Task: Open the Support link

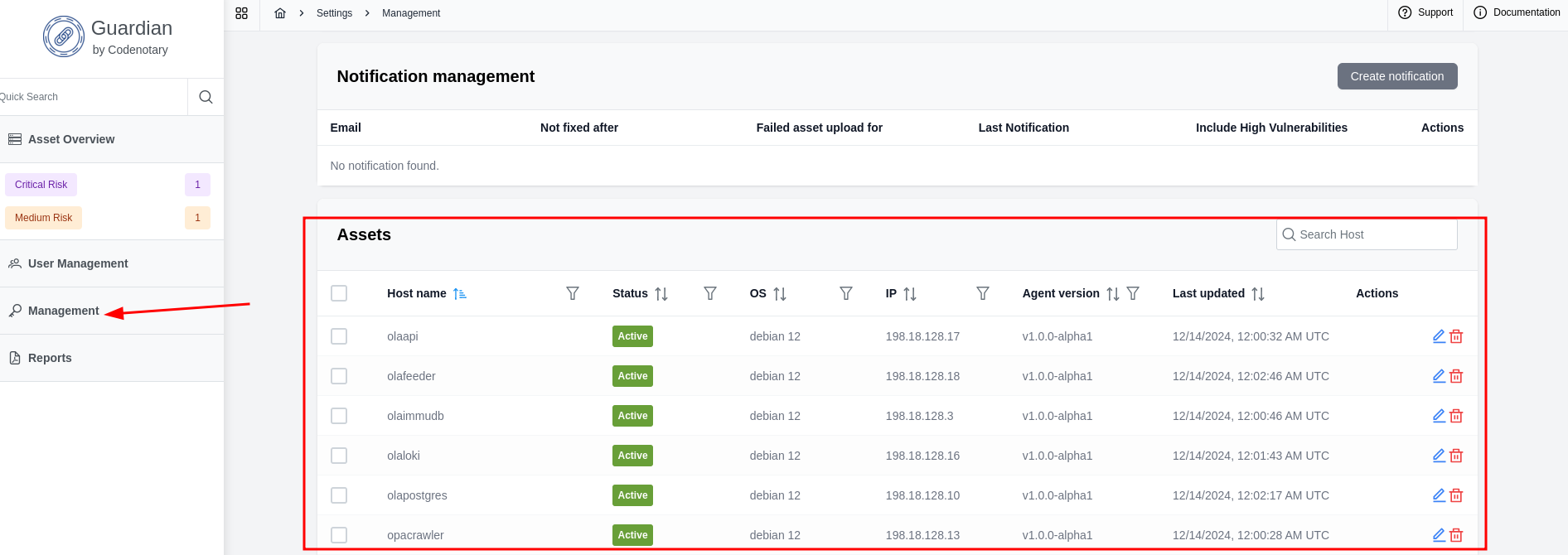Action: pyautogui.click(x=1425, y=12)
